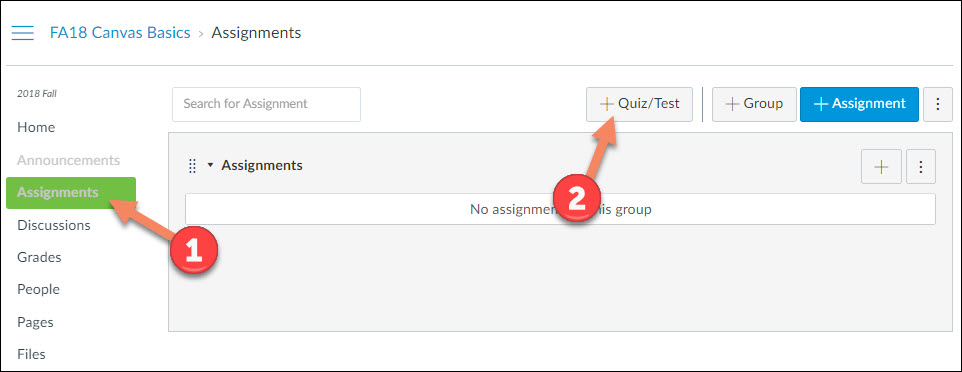Open Discussions in the course menu
This screenshot has height=372, width=962.
coord(54,225)
